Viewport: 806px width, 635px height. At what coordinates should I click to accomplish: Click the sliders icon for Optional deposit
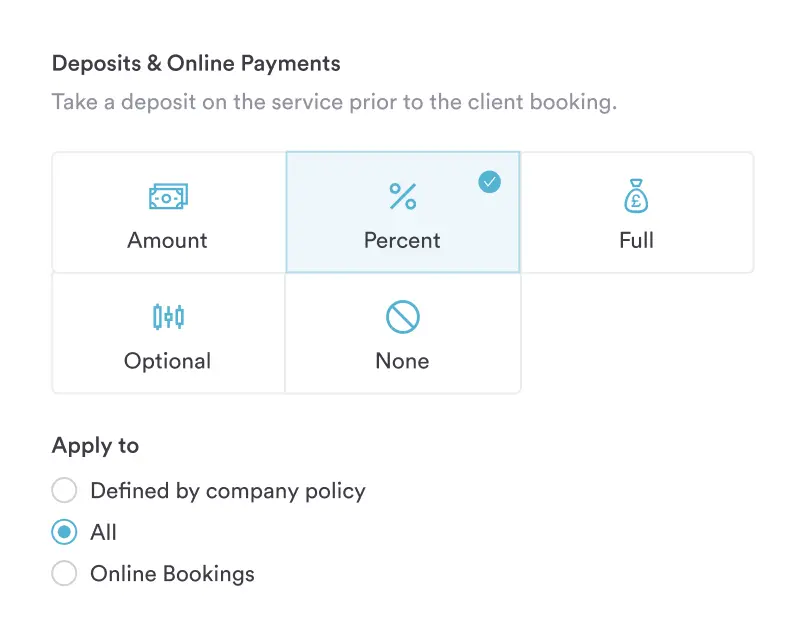(x=168, y=317)
